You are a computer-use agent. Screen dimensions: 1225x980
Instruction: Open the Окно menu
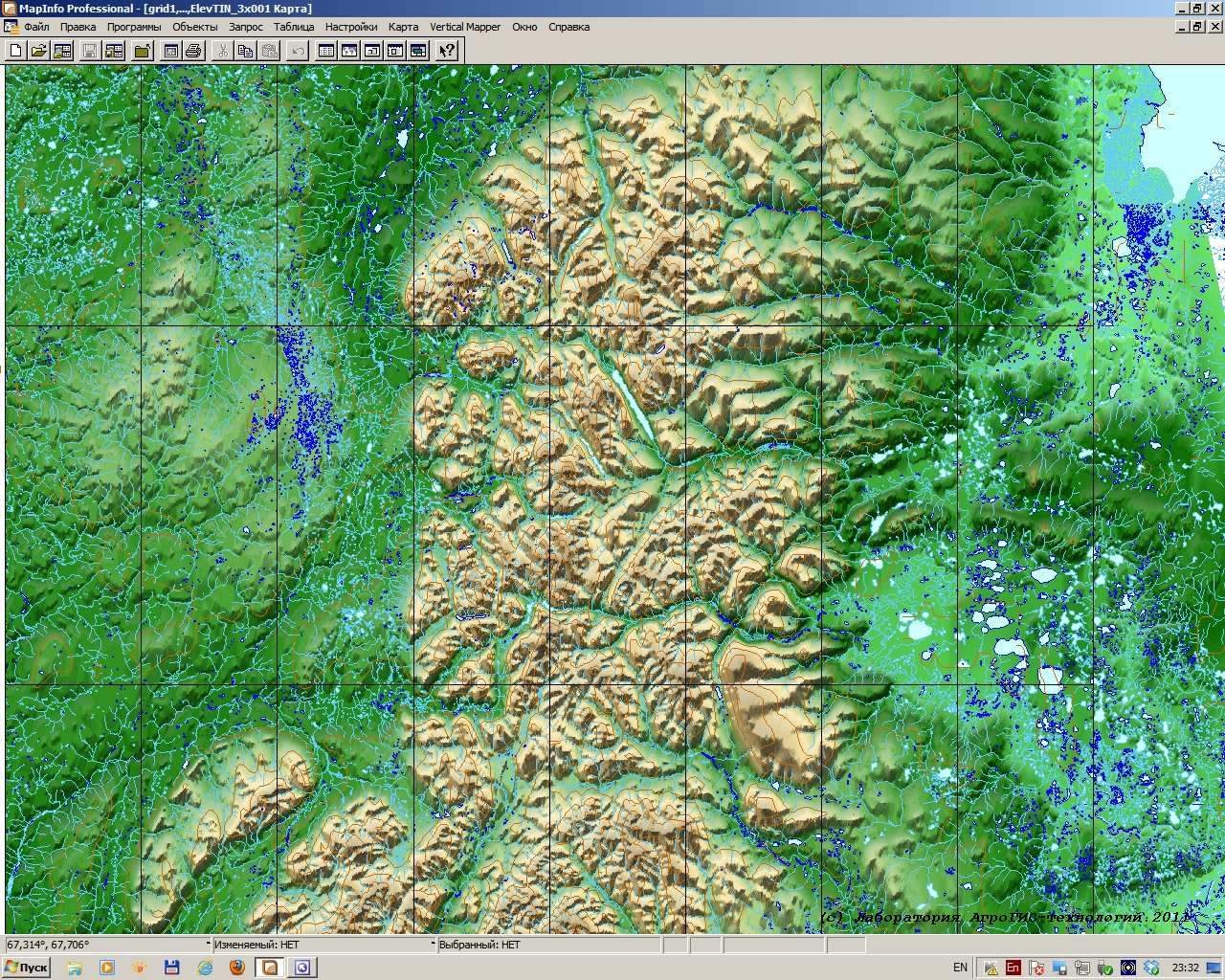coord(524,27)
